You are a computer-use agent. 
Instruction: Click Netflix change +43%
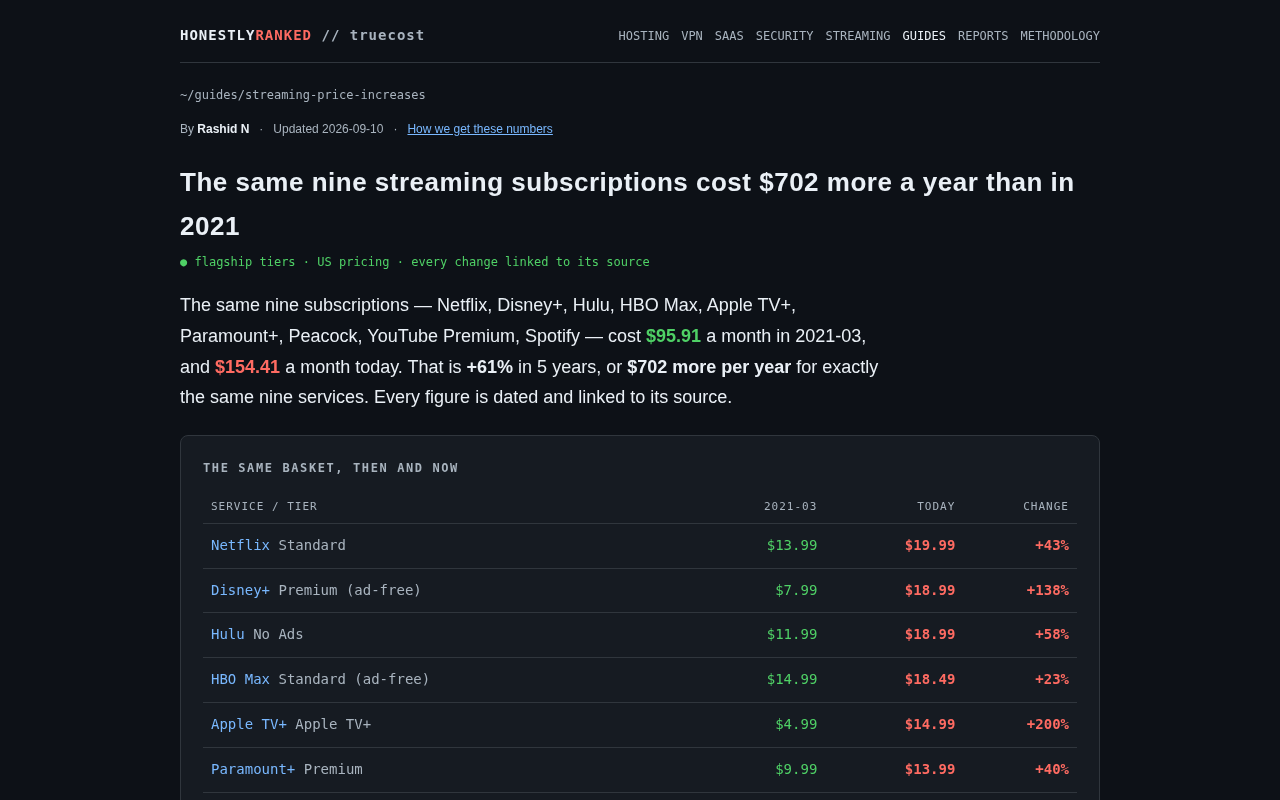pyautogui.click(x=1052, y=545)
